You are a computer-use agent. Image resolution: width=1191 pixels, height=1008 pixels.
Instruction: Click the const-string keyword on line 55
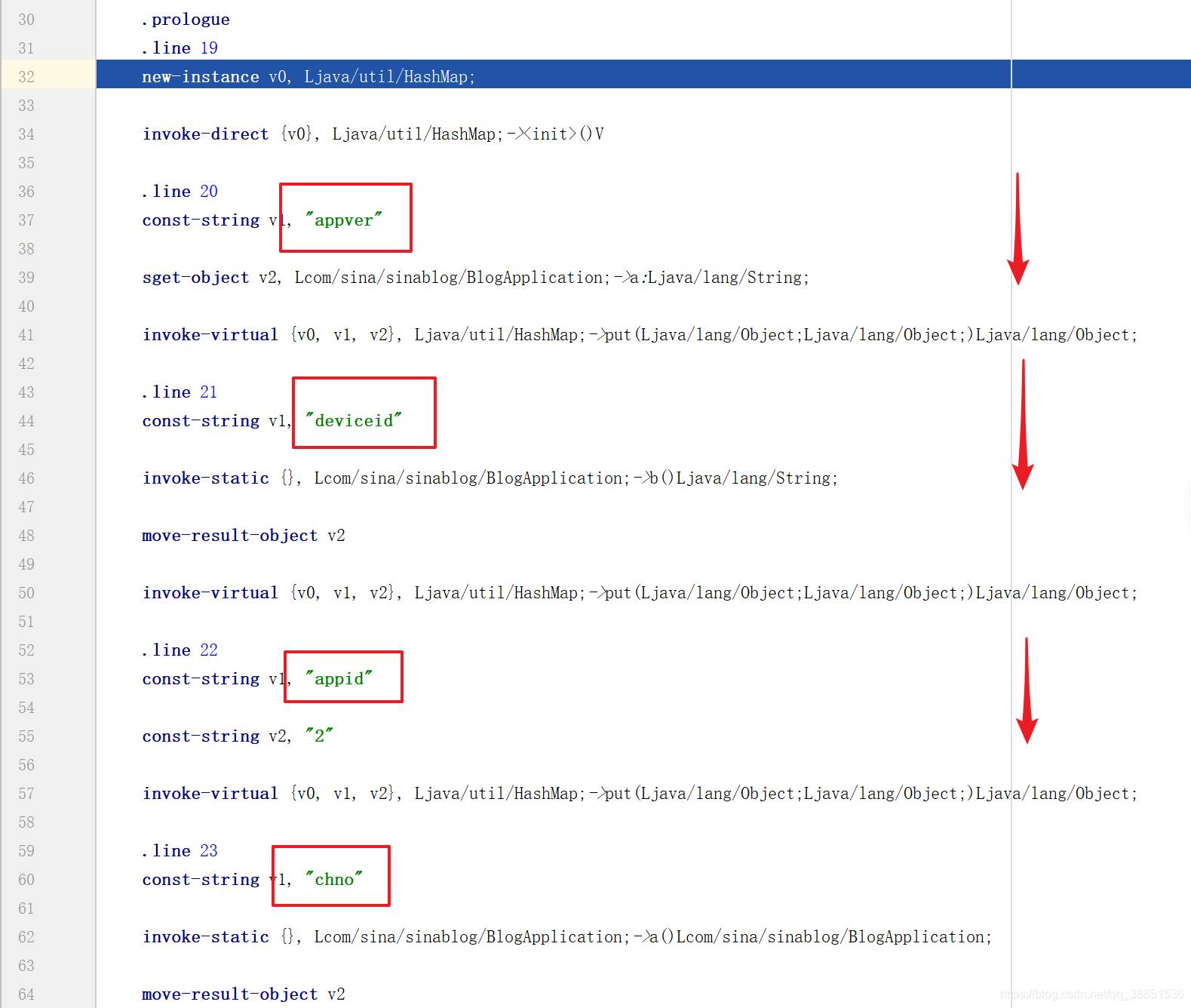tap(201, 736)
